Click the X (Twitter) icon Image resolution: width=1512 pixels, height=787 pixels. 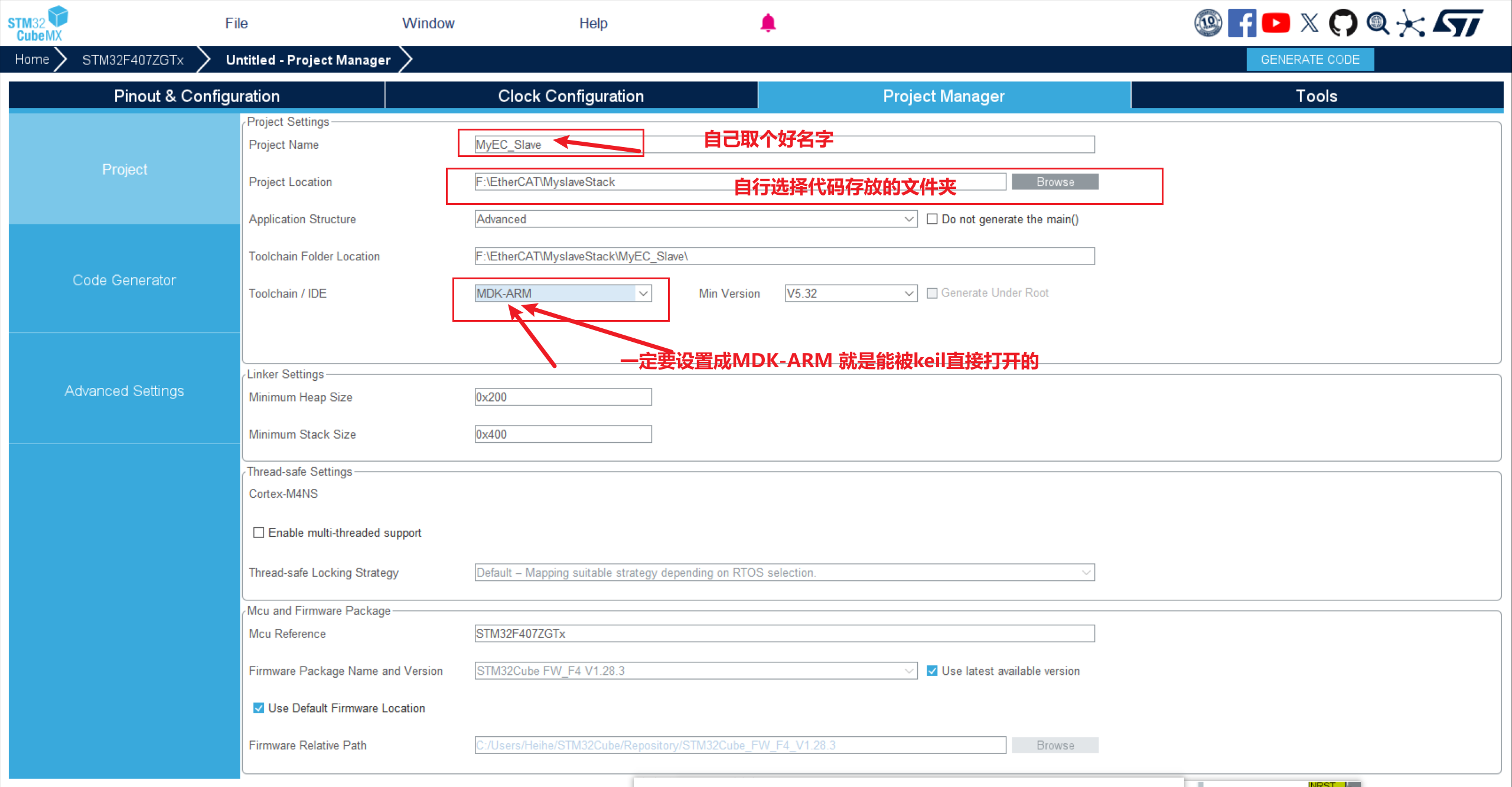[1309, 23]
